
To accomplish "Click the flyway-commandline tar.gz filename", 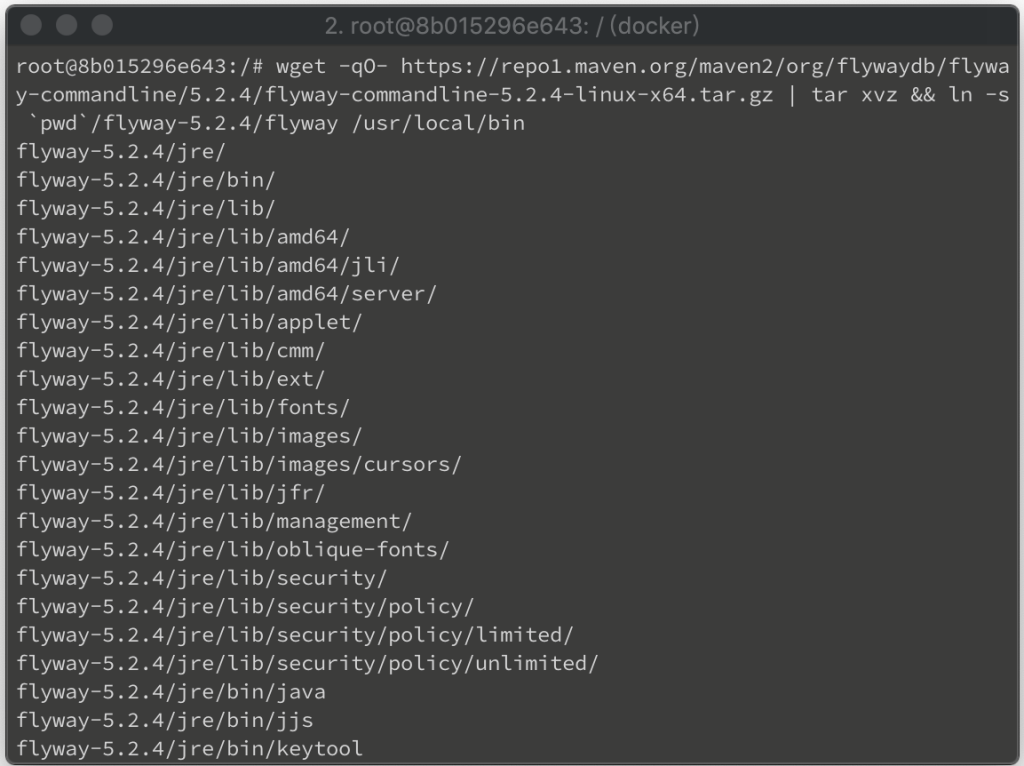I will click(519, 95).
